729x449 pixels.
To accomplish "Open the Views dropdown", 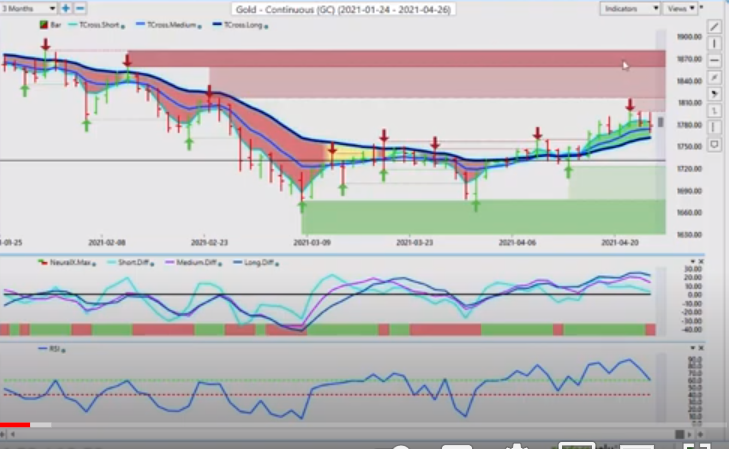I will click(x=681, y=8).
